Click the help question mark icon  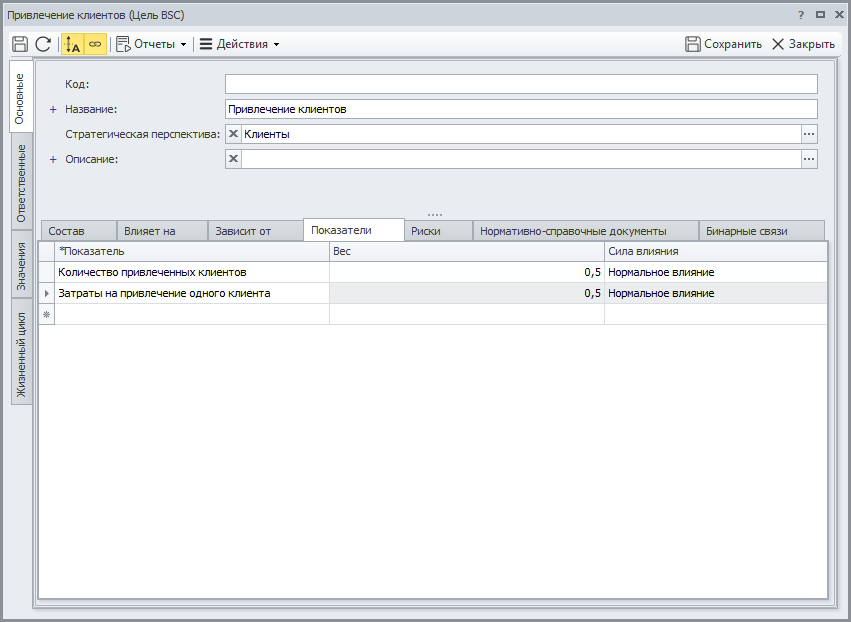[801, 15]
